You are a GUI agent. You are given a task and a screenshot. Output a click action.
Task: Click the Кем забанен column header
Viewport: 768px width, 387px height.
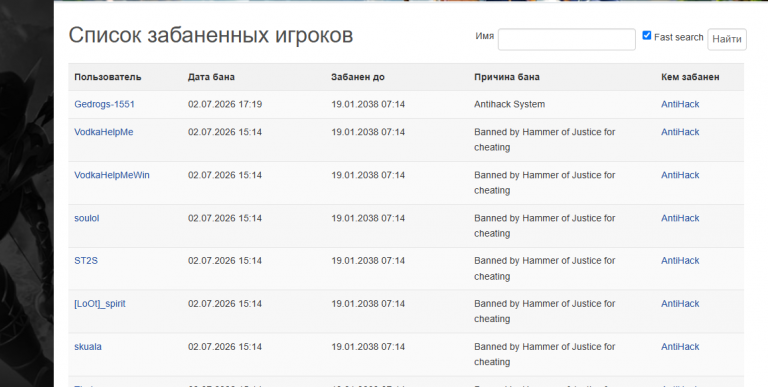(690, 77)
